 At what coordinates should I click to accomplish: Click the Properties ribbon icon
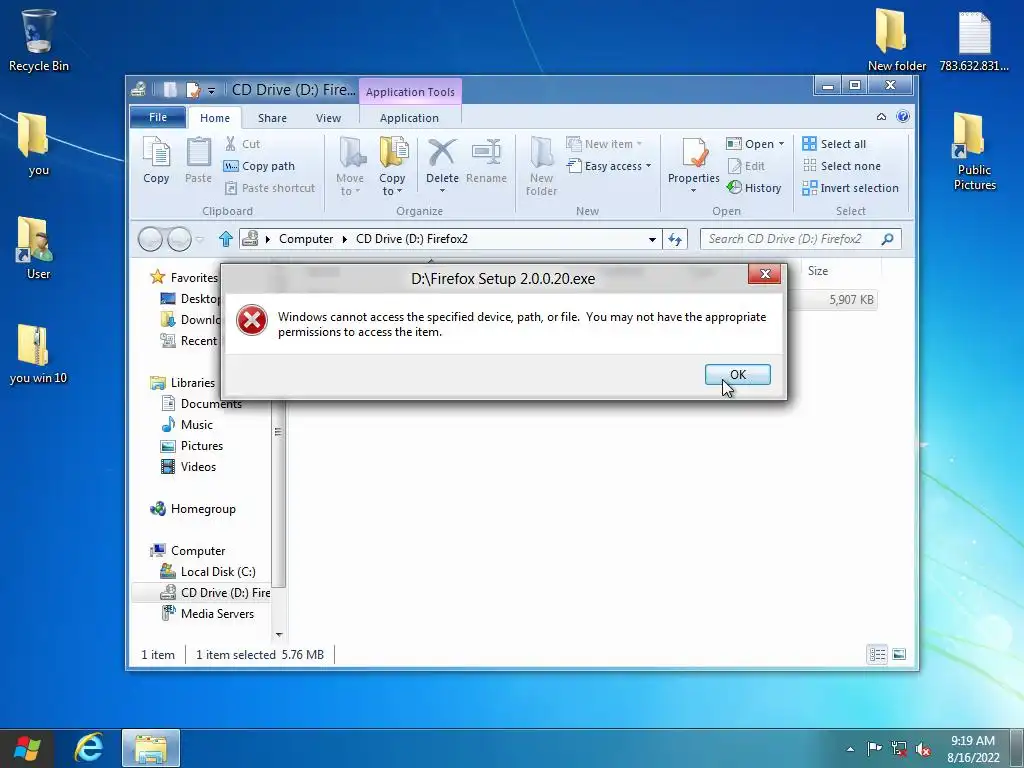pyautogui.click(x=694, y=164)
